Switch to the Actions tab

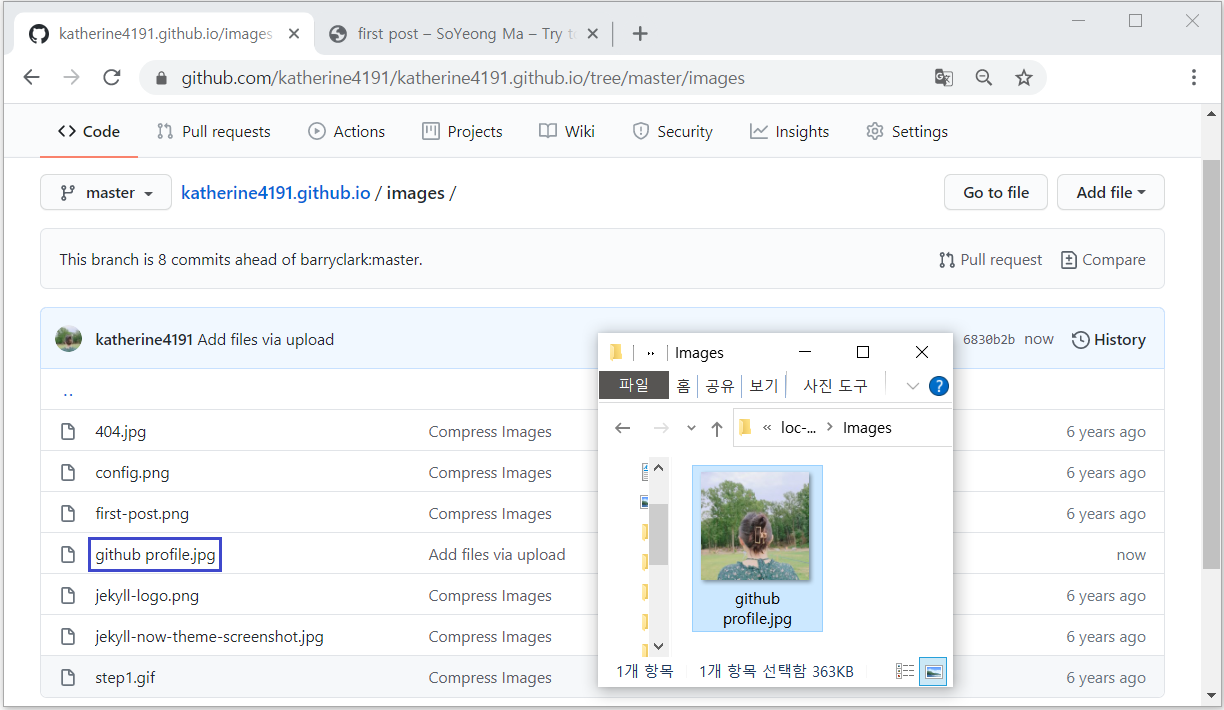pos(347,131)
